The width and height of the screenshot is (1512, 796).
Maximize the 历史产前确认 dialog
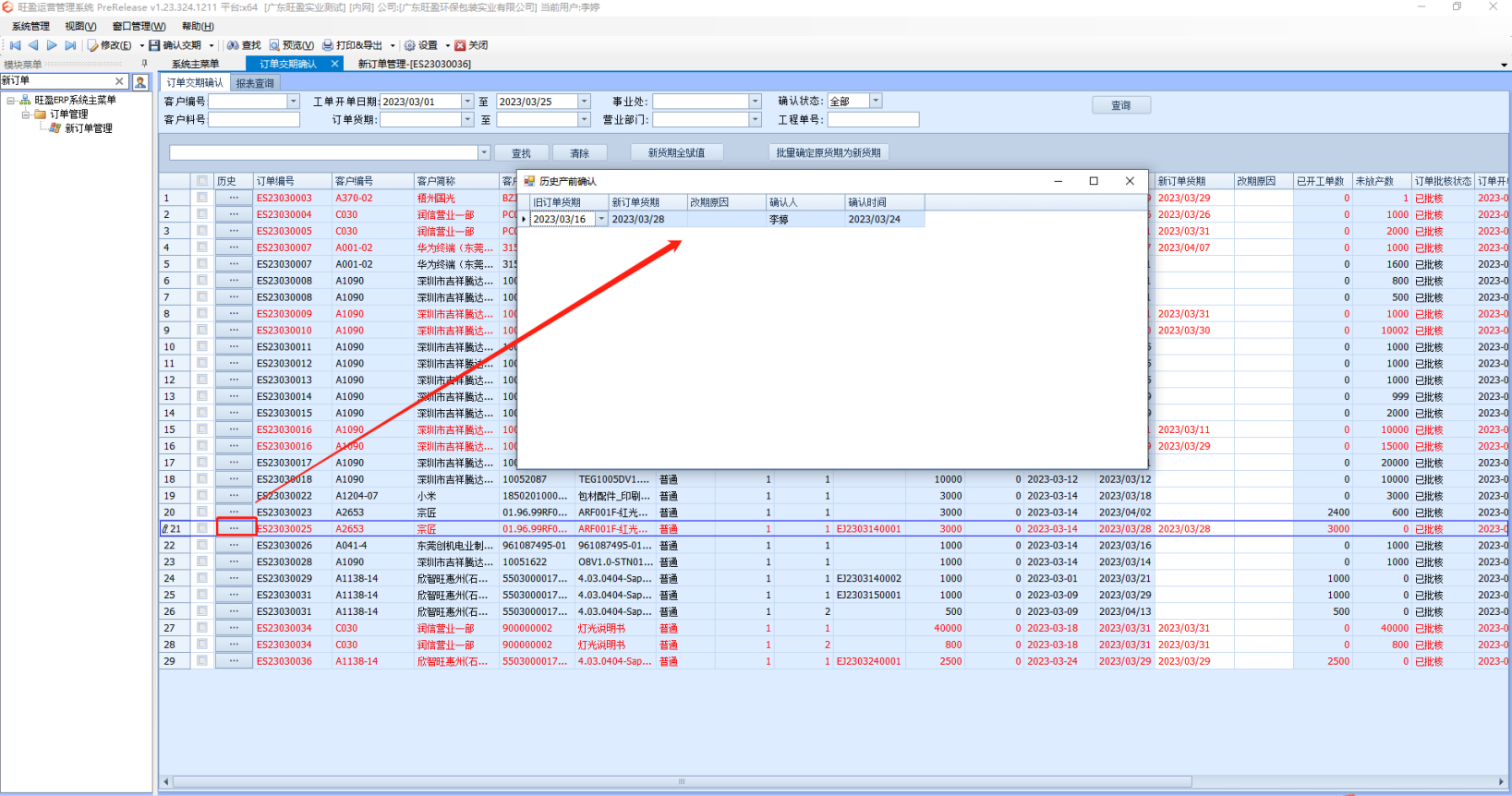click(1094, 181)
